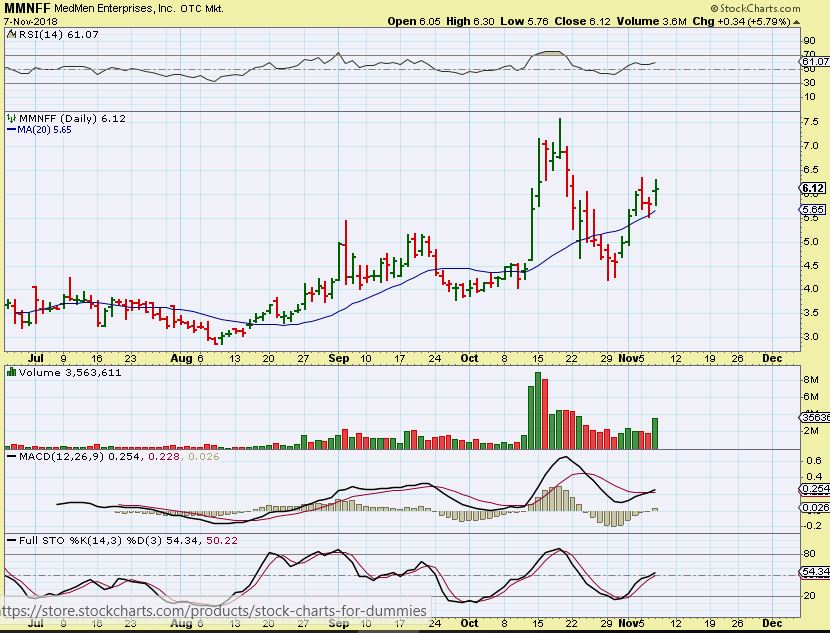Click the RSI(14) 61.07 label
This screenshot has height=633, width=830.
(x=59, y=34)
